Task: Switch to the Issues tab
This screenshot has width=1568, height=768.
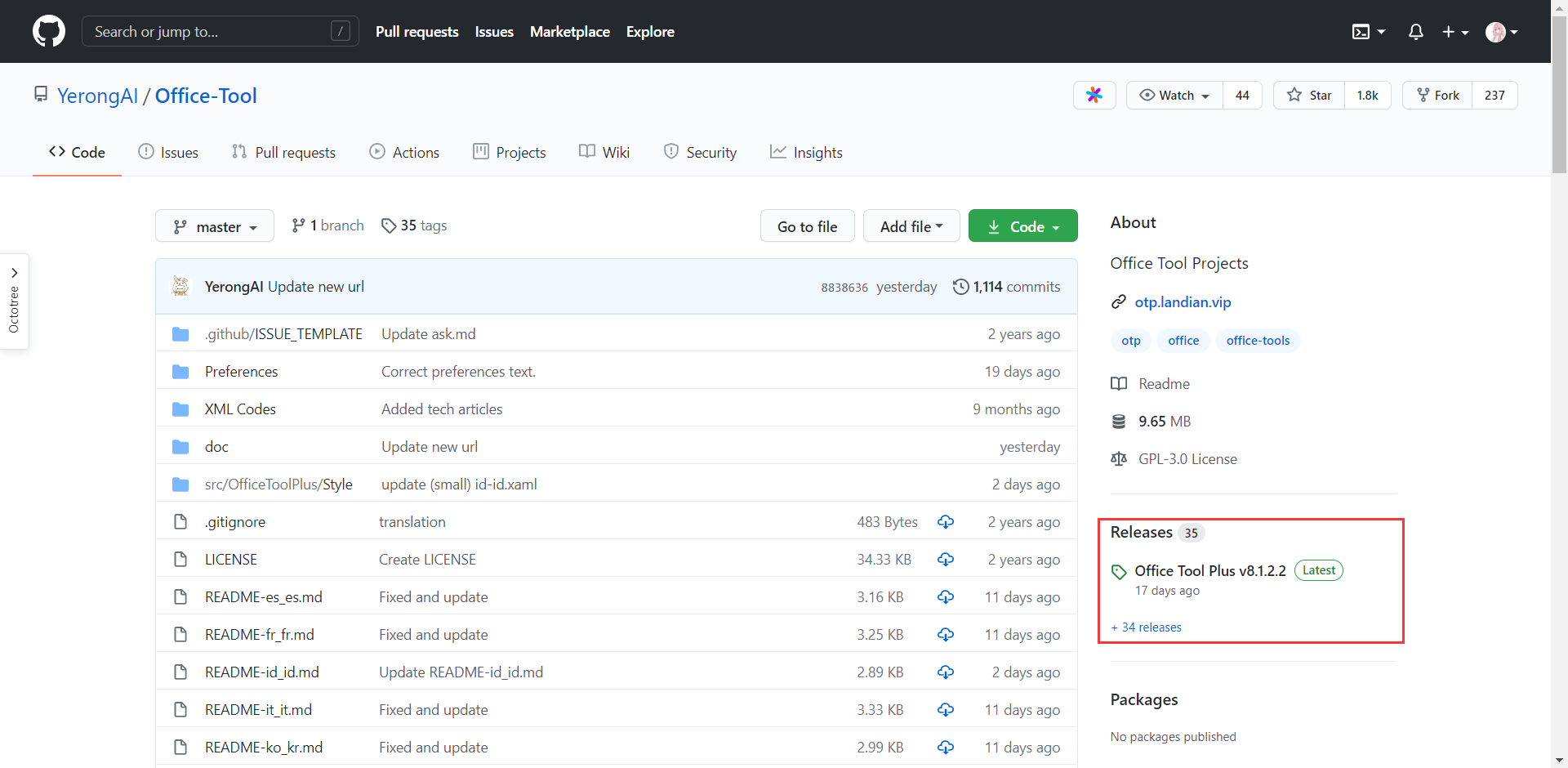Action: tap(168, 153)
